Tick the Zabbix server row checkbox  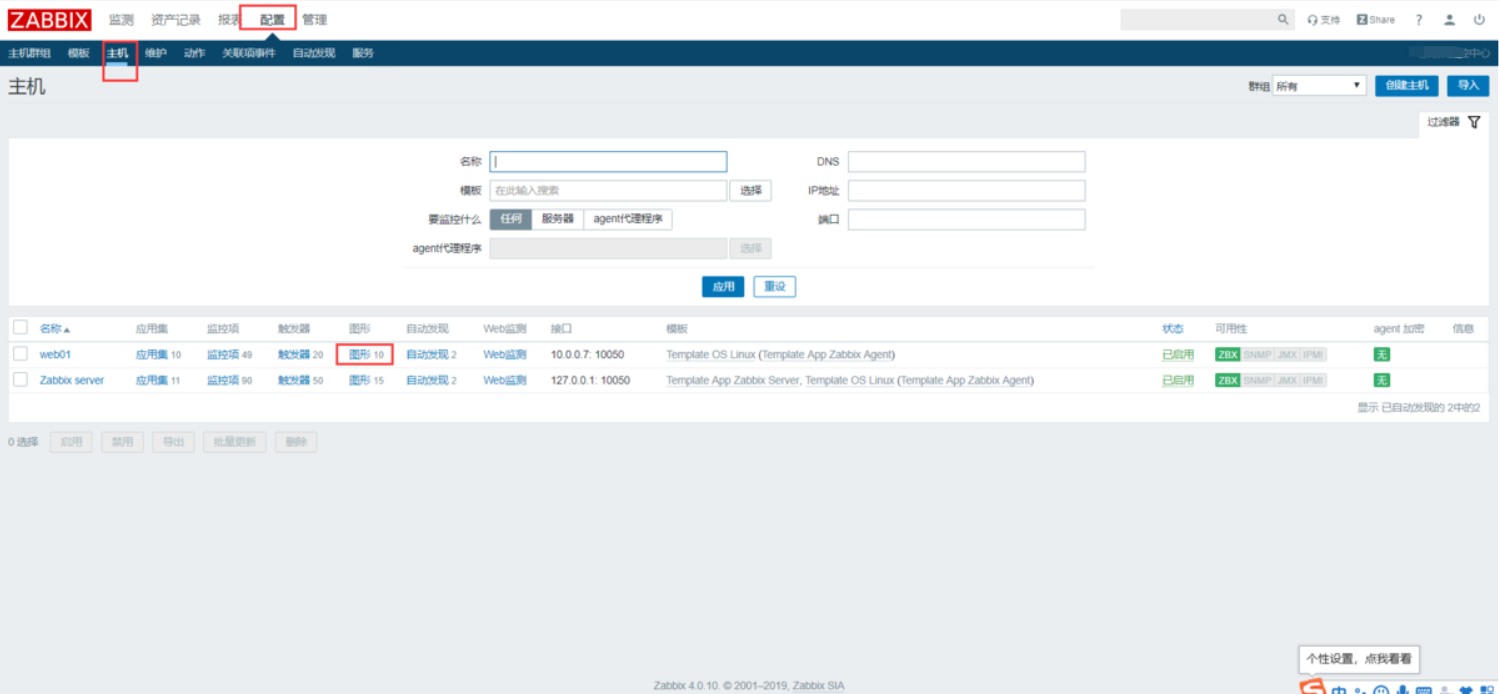[20, 379]
